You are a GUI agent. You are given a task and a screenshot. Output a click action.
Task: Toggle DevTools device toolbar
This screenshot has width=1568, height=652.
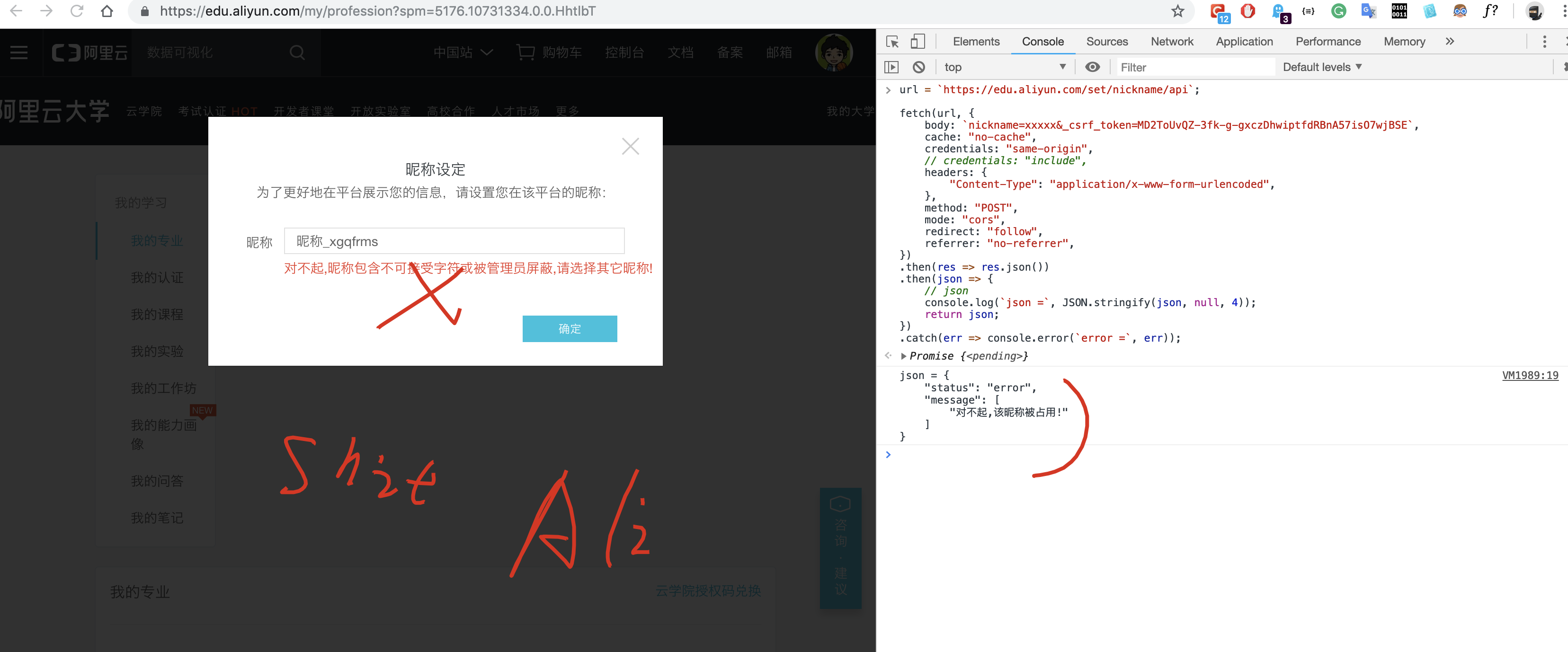[x=918, y=41]
